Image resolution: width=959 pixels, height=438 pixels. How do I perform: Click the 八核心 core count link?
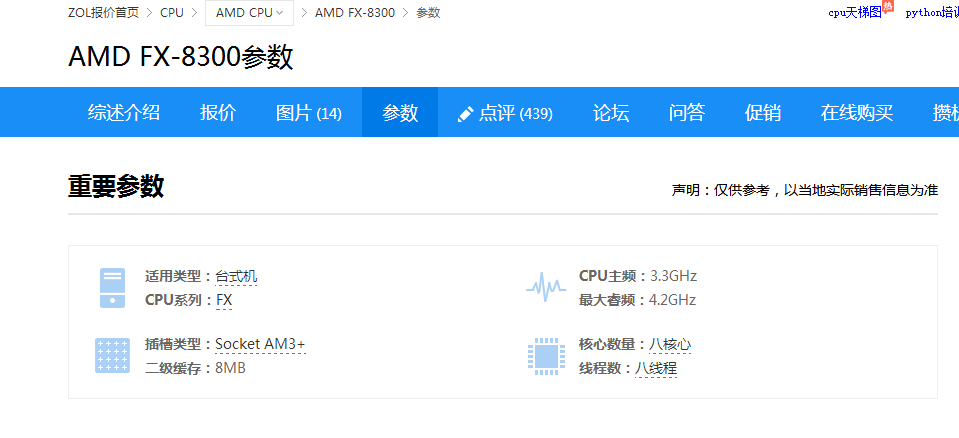[669, 344]
